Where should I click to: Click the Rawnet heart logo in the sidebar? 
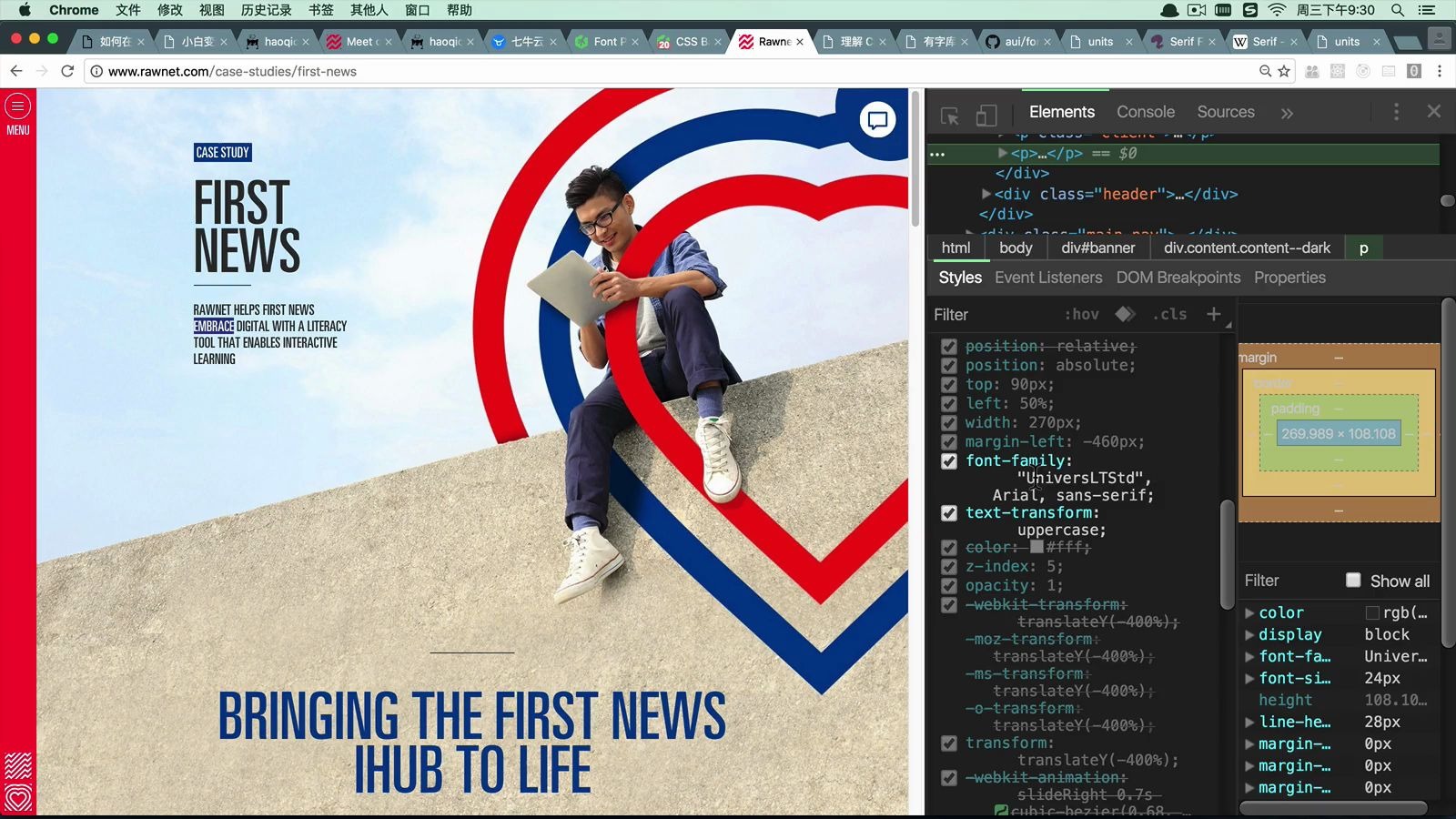18,798
